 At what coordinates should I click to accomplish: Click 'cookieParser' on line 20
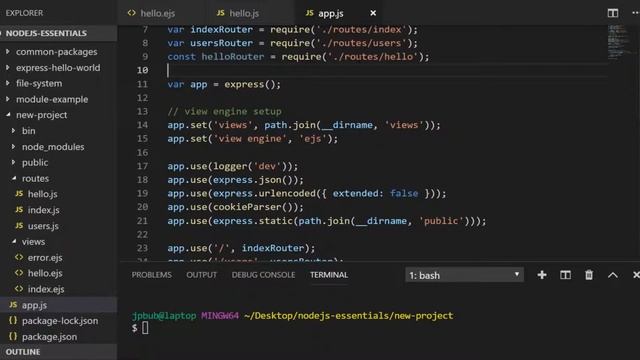[247, 207]
